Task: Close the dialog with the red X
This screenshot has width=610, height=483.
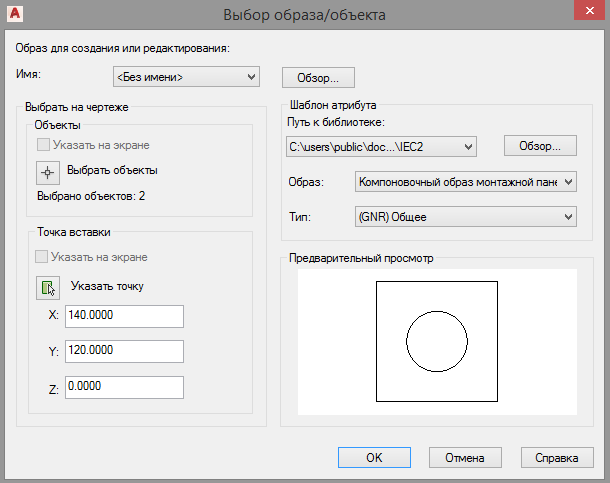Action: [x=589, y=10]
